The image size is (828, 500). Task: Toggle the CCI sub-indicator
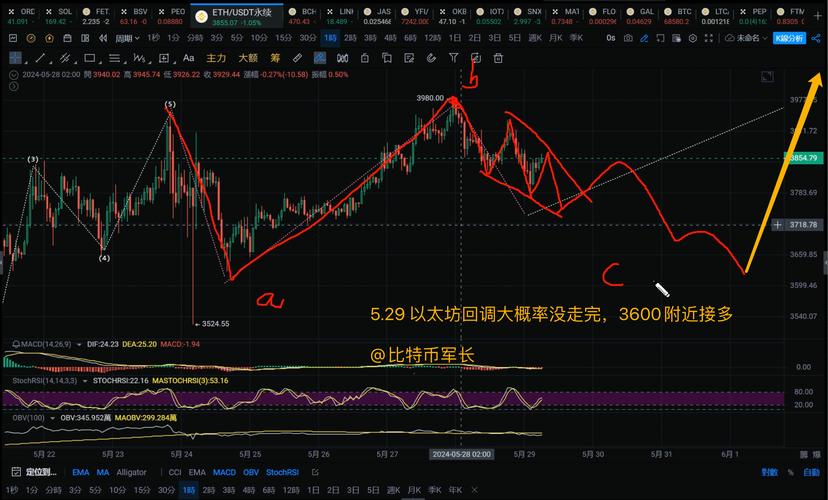175,473
